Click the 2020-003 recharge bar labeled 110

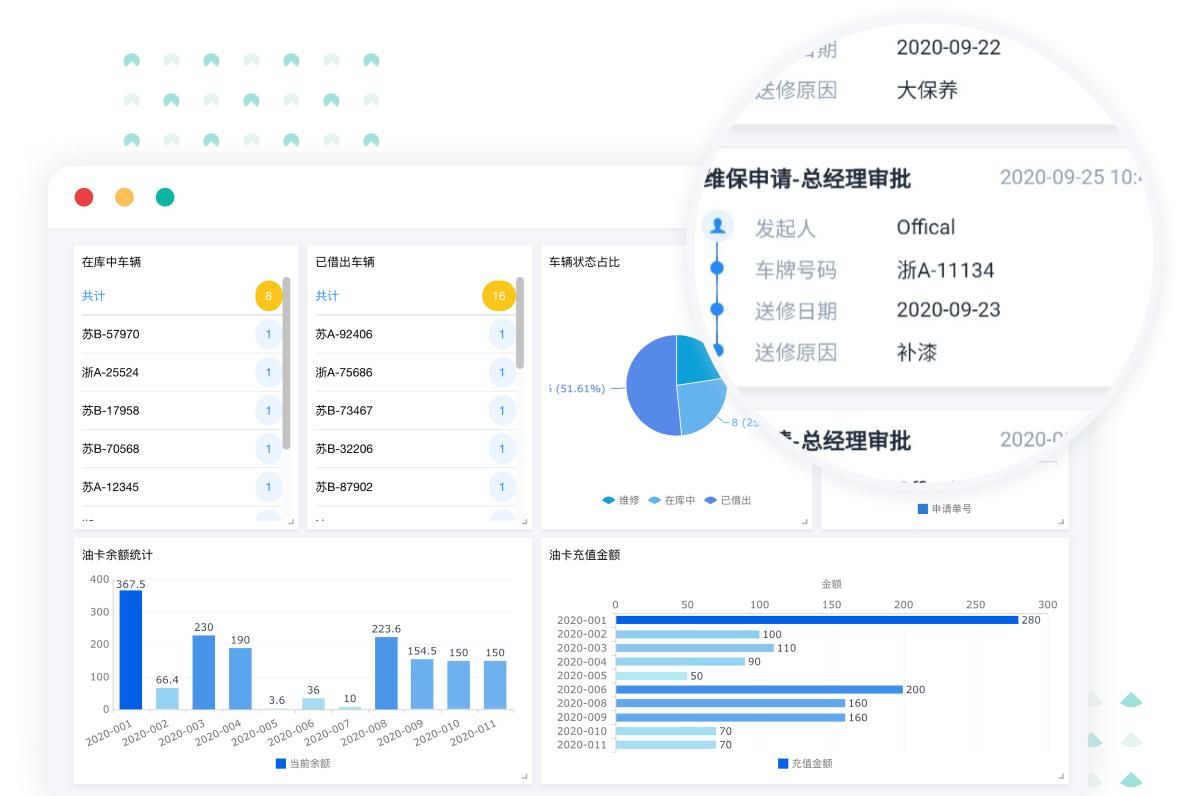[694, 648]
